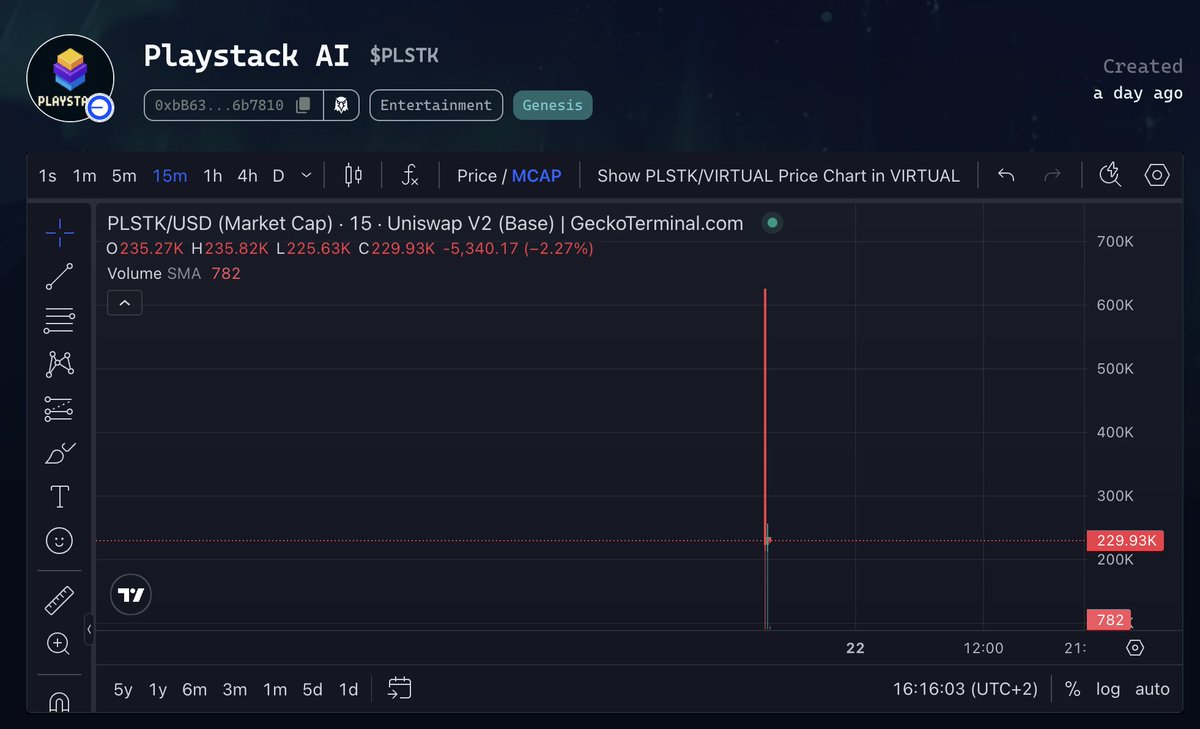Click the 12:00 label on time axis
This screenshot has height=729, width=1200.
click(984, 648)
